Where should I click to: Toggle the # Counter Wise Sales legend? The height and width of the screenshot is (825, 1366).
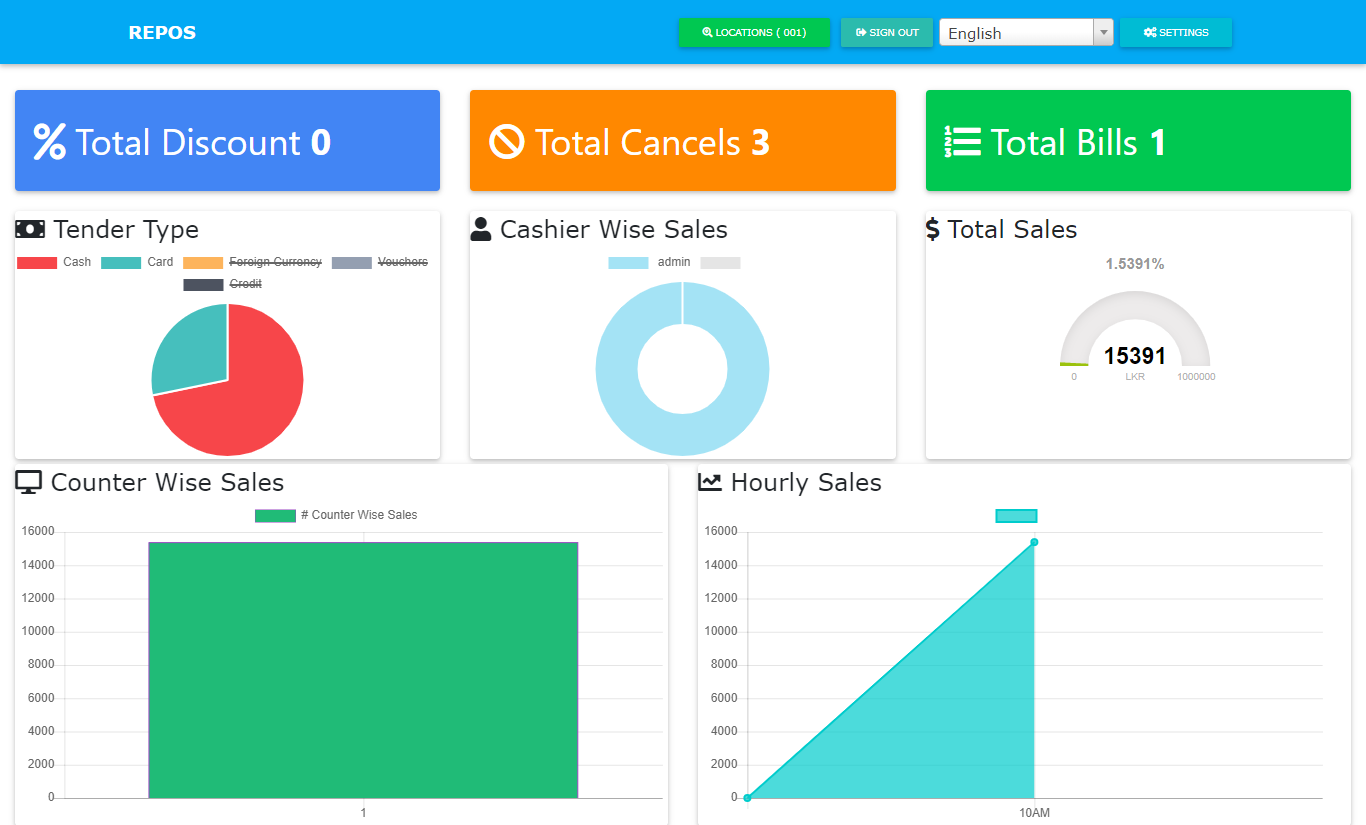[x=336, y=515]
